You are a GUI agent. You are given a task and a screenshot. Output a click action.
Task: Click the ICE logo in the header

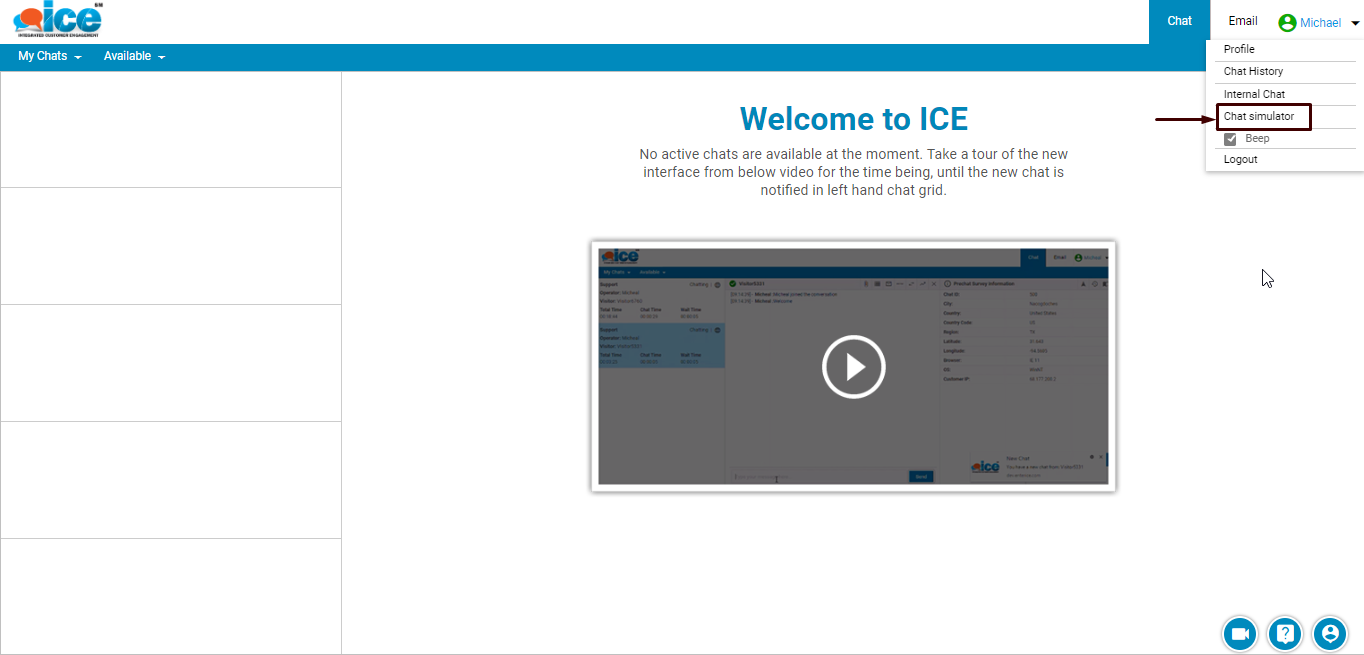(57, 20)
